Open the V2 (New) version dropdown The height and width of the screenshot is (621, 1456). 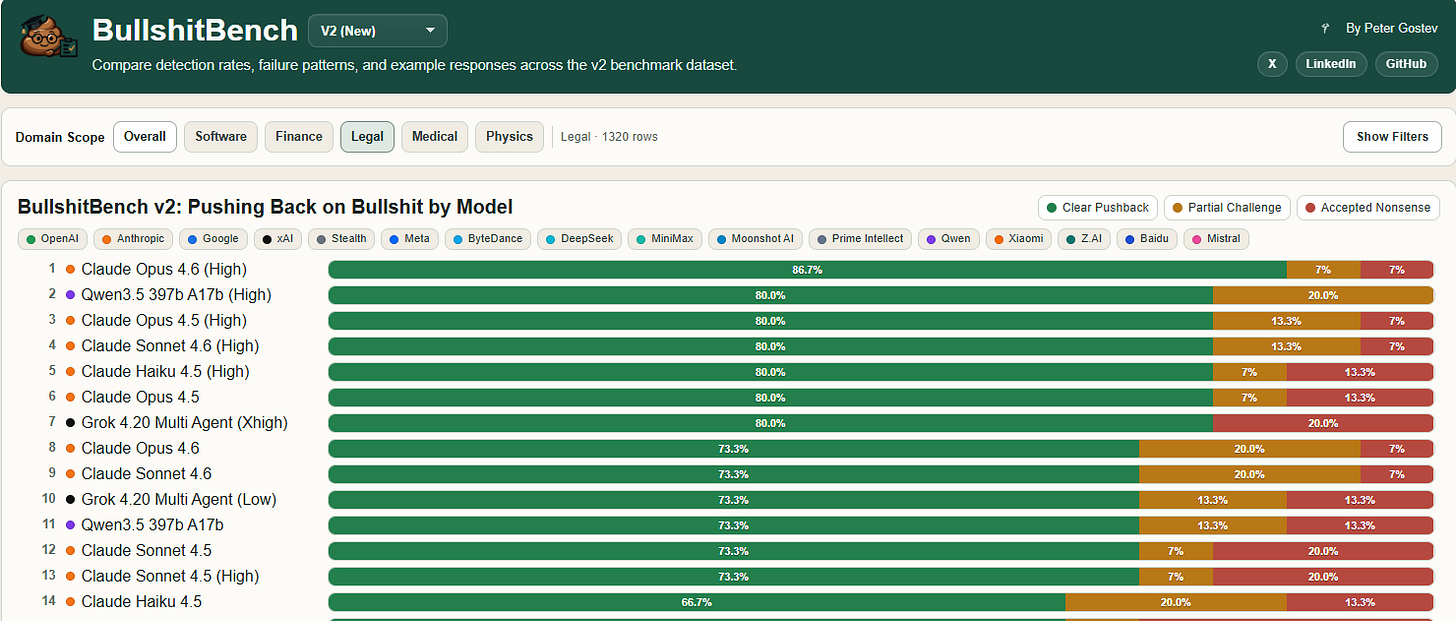378,31
